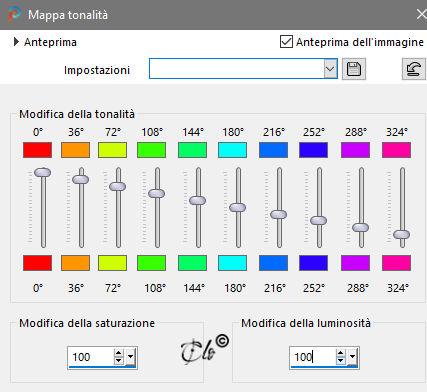Image resolution: width=427 pixels, height=392 pixels.
Task: Click the 324° pink hue slider handle
Action: [402, 234]
